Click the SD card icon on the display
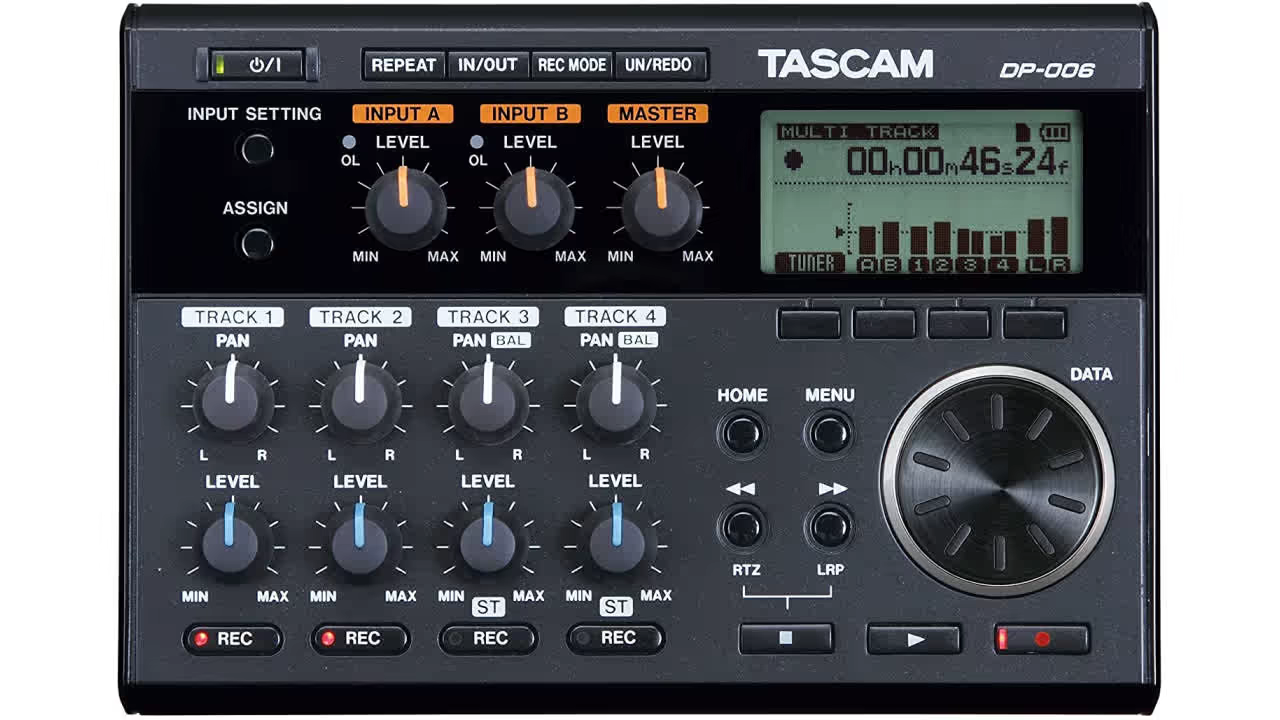 tap(1022, 131)
